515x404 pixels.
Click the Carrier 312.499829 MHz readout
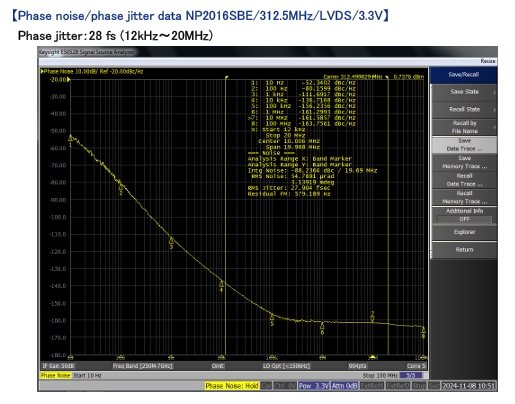(353, 77)
